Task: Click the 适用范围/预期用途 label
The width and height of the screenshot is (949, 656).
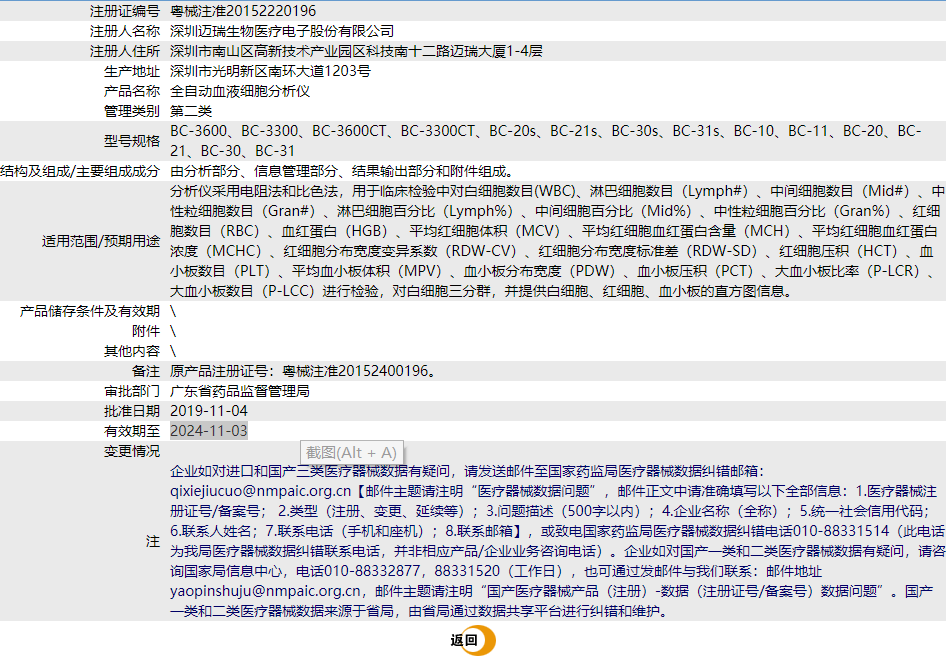Action: (101, 241)
